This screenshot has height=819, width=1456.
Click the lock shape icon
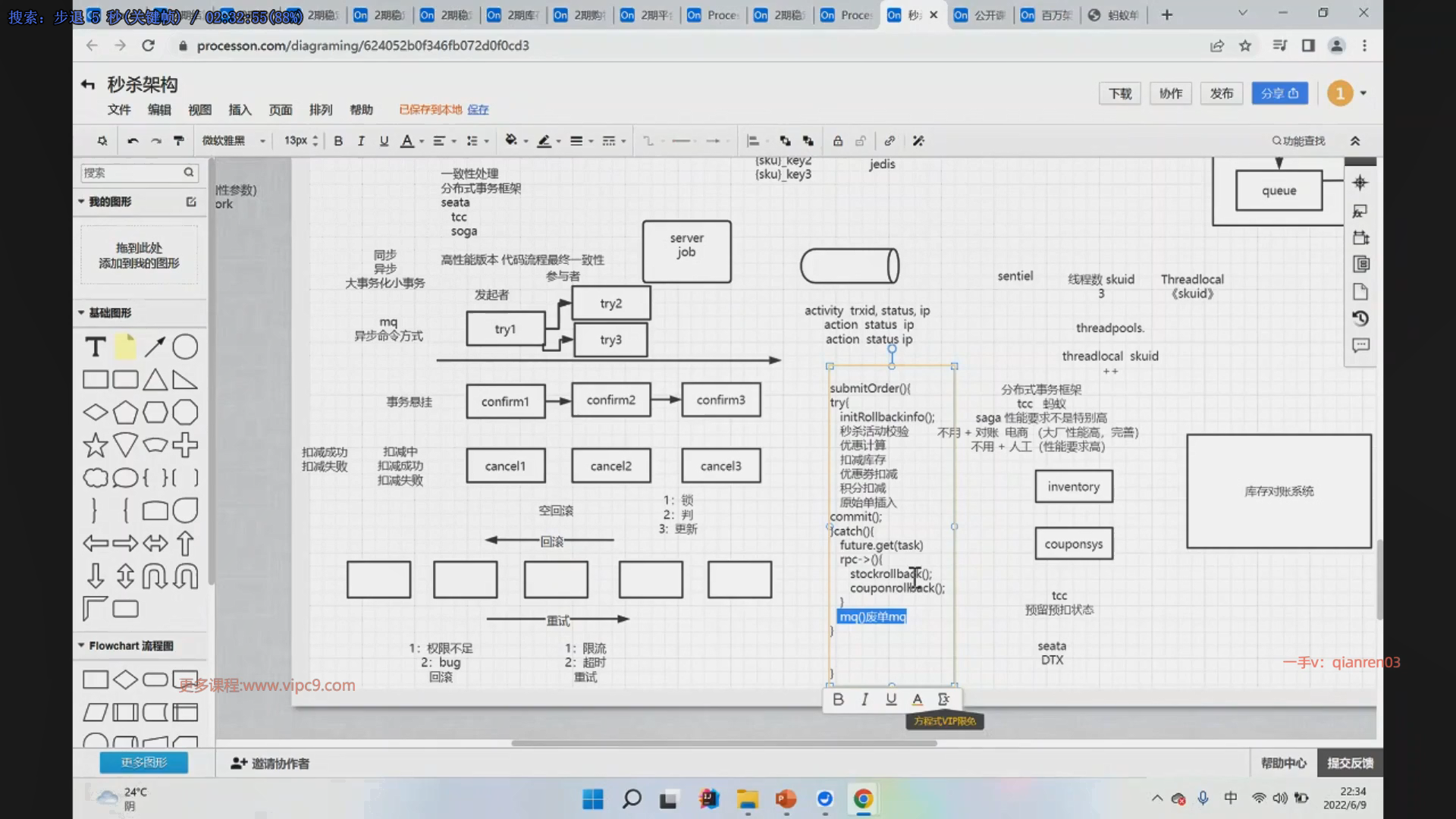click(838, 141)
